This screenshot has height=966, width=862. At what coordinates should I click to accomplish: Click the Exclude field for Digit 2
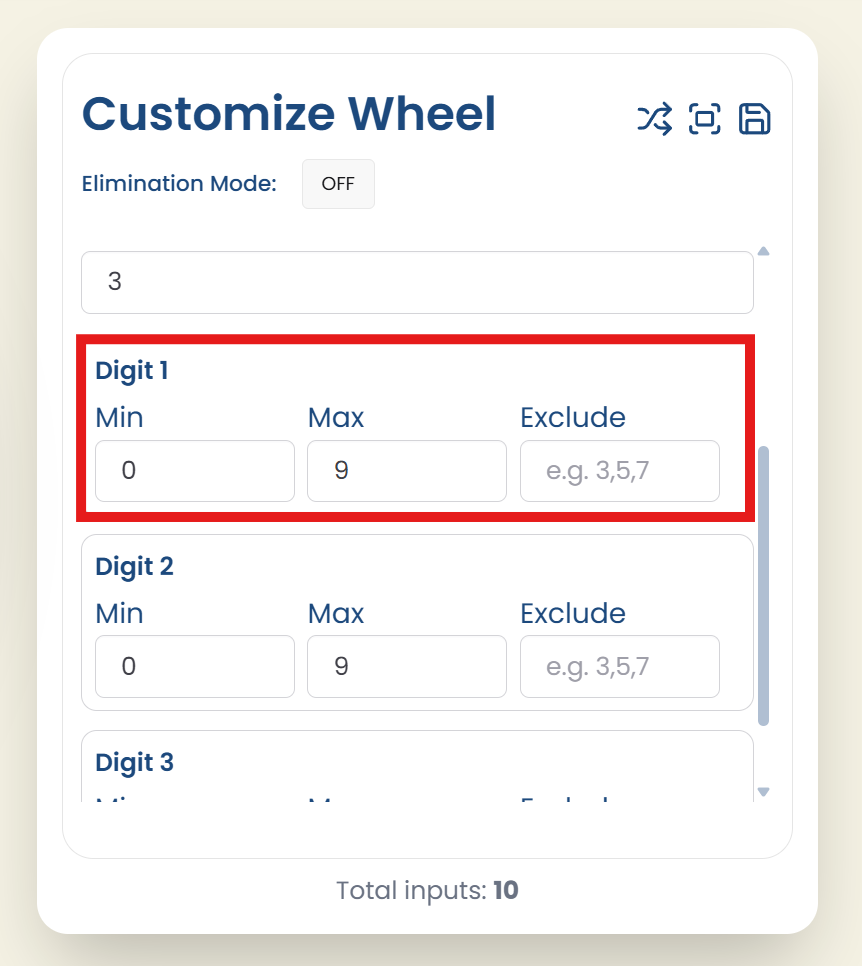619,666
